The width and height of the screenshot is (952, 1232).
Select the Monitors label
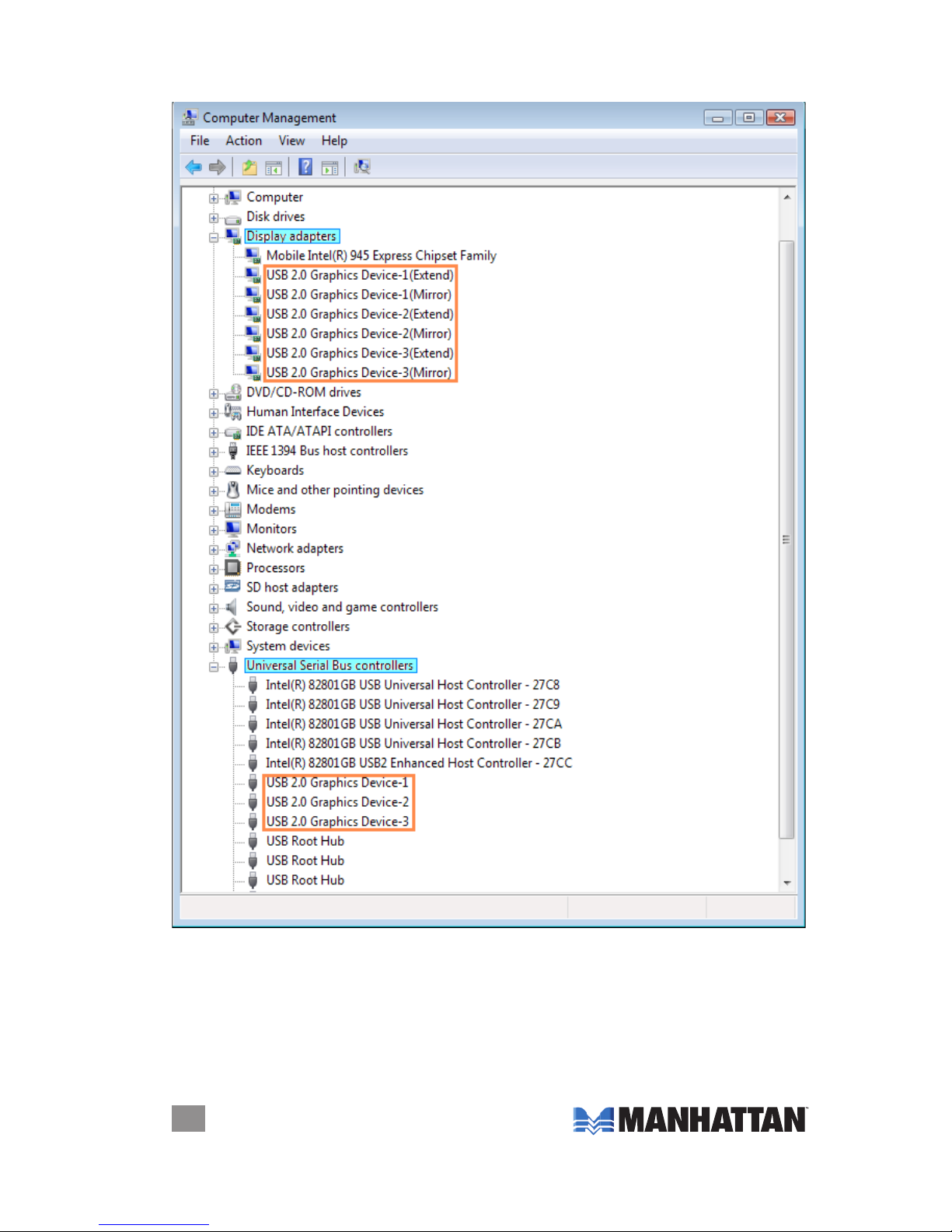pos(271,529)
